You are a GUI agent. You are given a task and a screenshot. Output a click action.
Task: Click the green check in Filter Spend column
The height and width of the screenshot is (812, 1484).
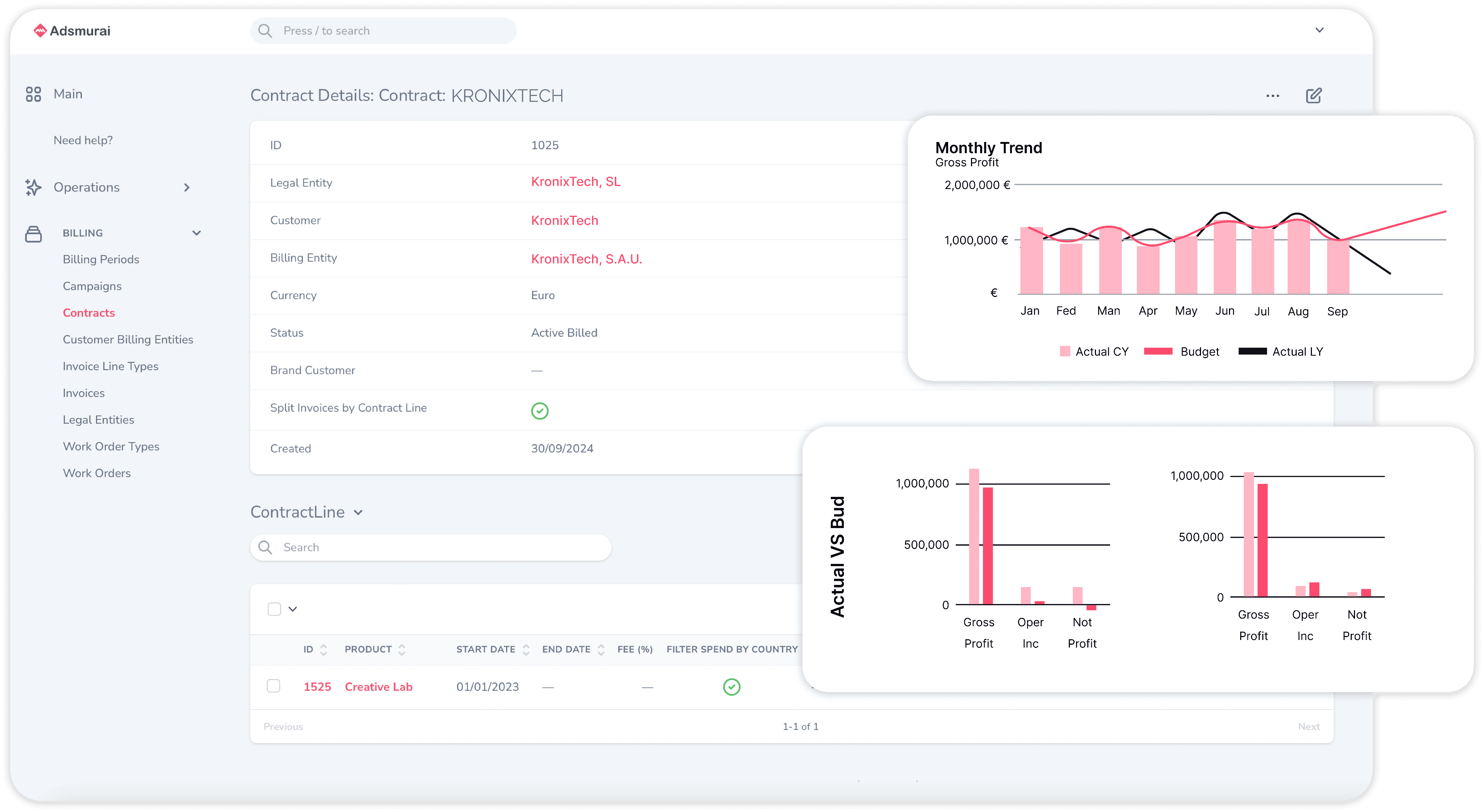pyautogui.click(x=731, y=686)
